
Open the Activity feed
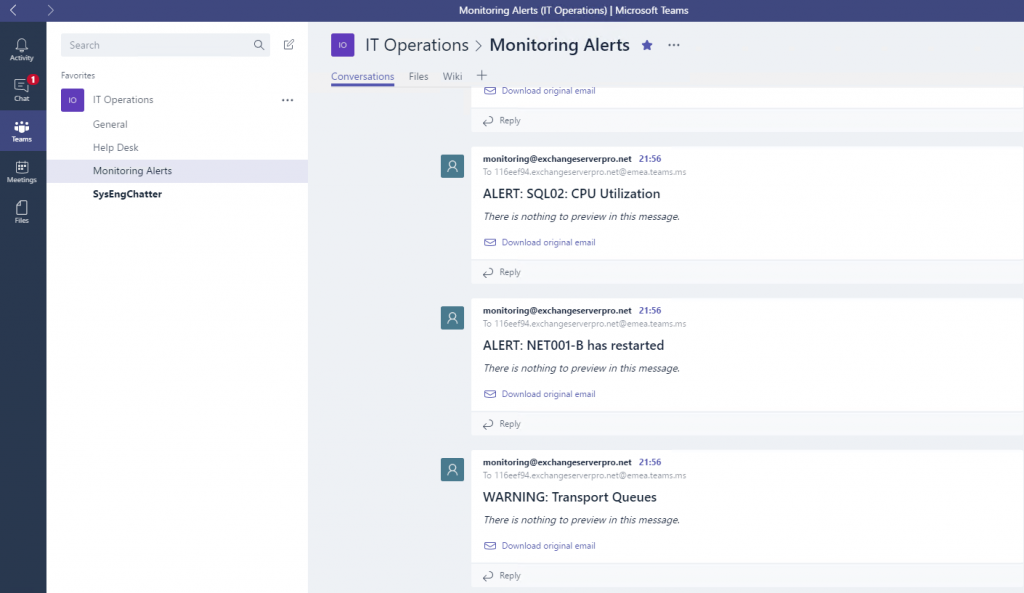pyautogui.click(x=21, y=47)
